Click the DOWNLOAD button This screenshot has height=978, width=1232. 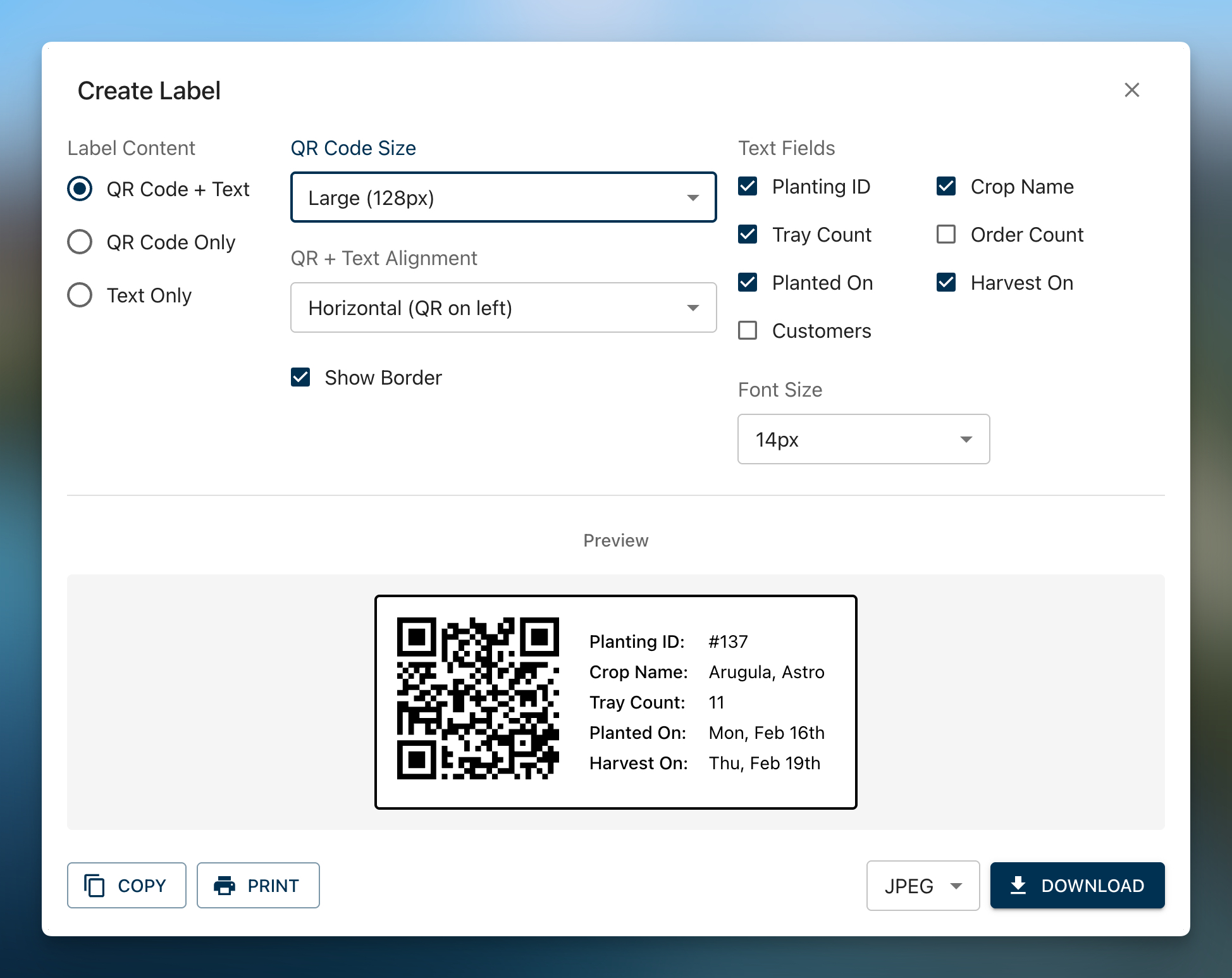(x=1077, y=885)
